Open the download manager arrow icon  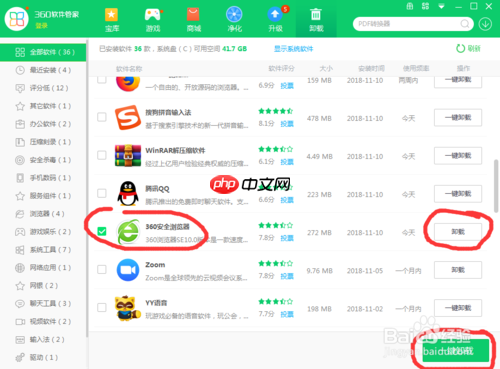(x=485, y=24)
